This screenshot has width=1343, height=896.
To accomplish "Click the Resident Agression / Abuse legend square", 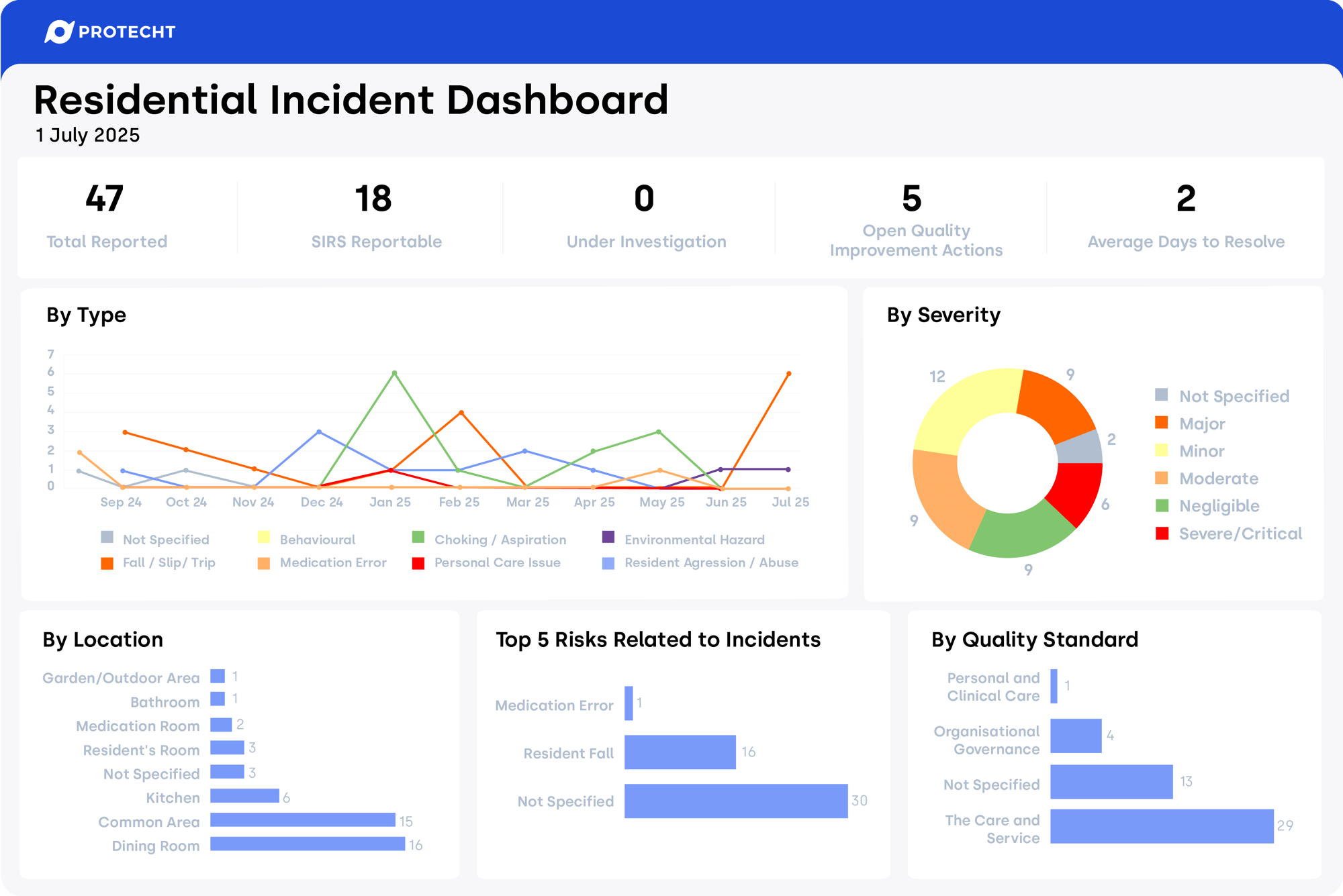I will pyautogui.click(x=608, y=562).
